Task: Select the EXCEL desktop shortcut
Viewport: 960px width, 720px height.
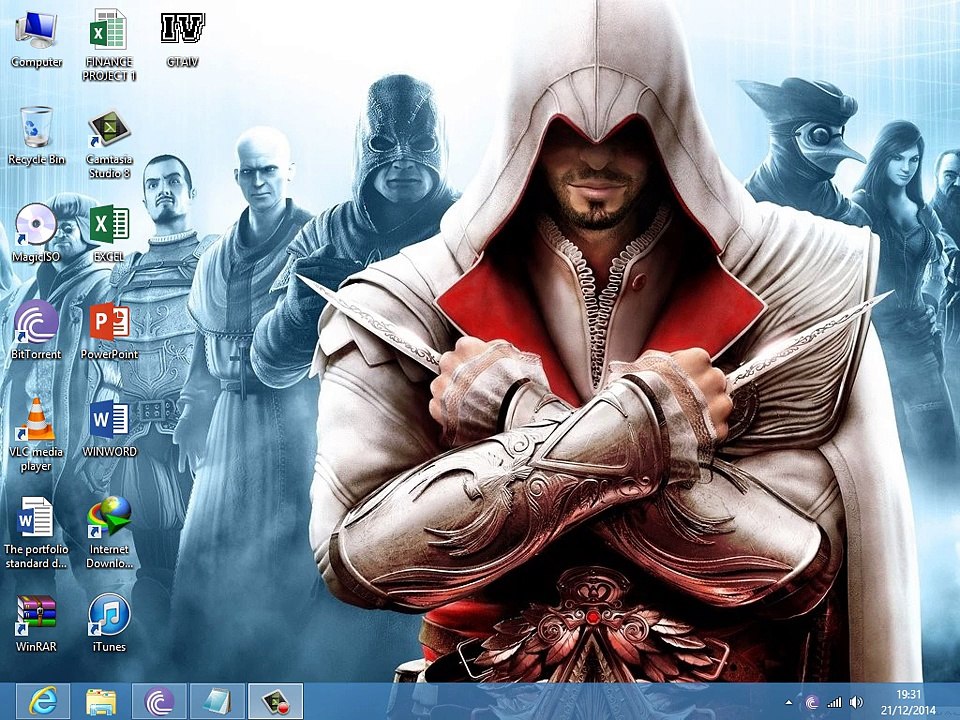Action: [109, 234]
